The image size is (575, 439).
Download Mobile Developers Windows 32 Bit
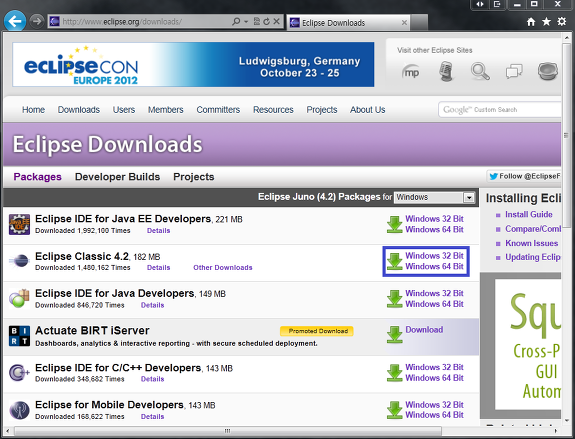pyautogui.click(x=434, y=405)
